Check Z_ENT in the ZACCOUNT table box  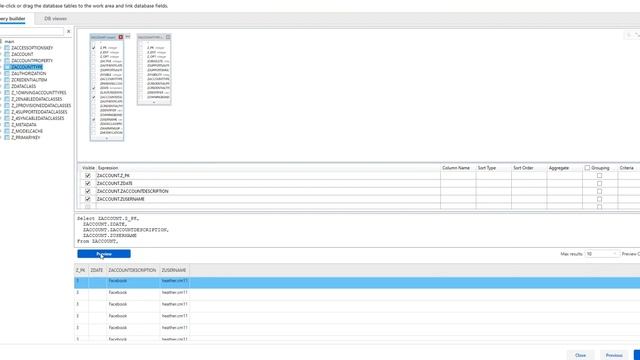[x=93, y=52]
